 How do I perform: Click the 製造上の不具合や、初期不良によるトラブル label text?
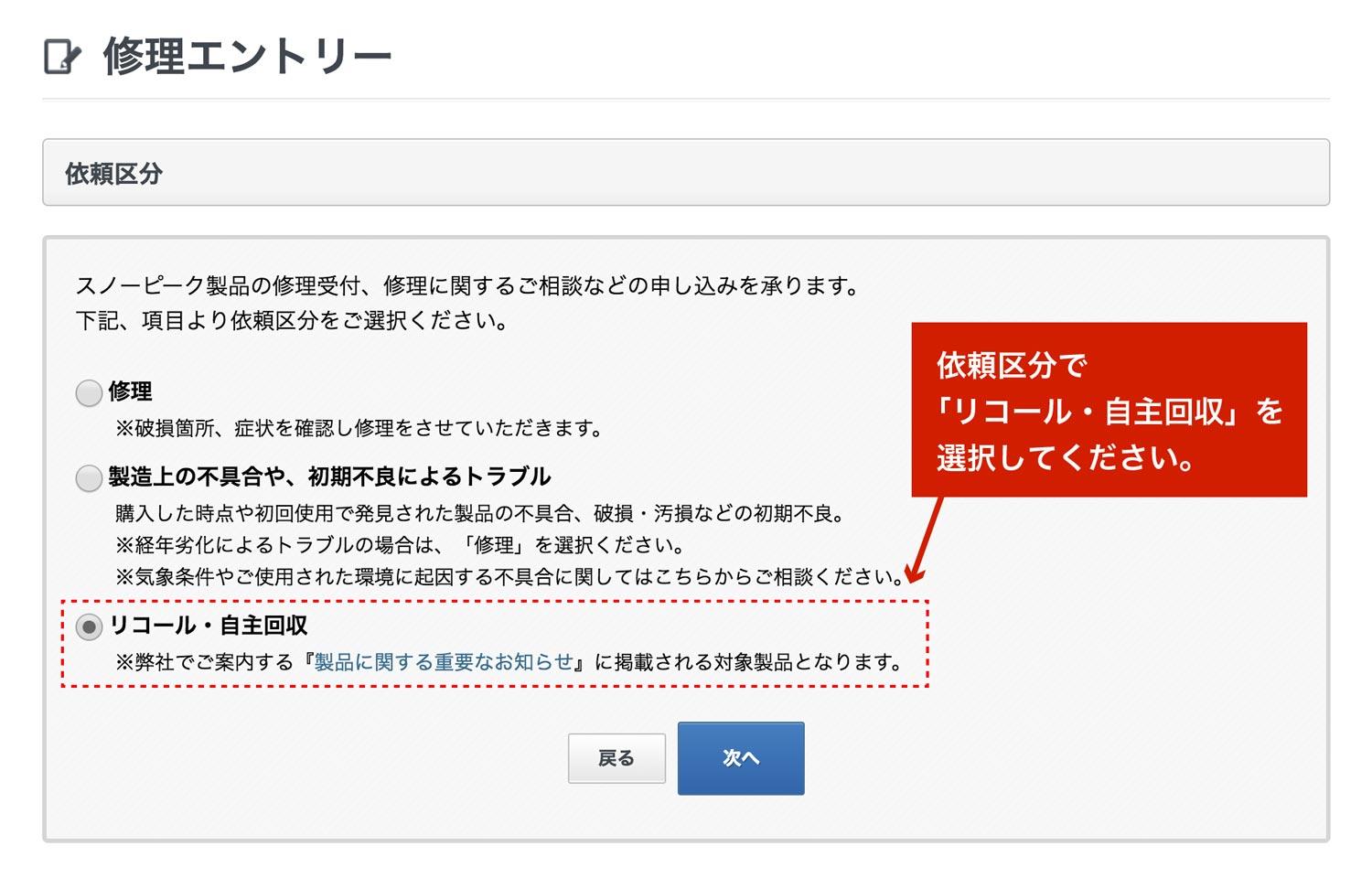coord(329,476)
